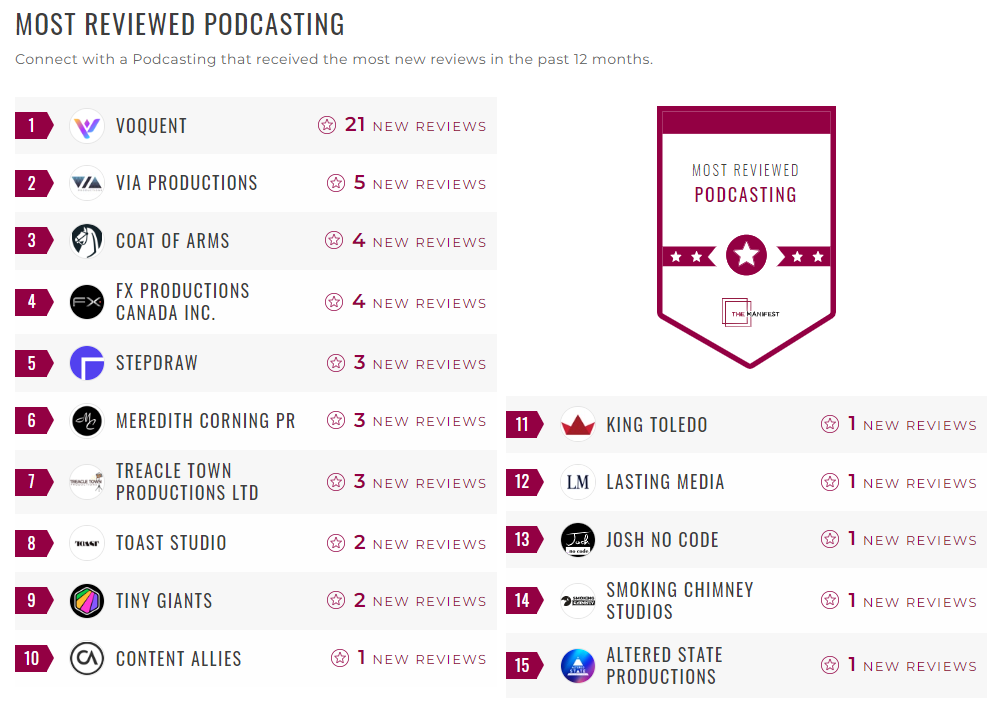
Task: Open the Smoking Chimney Studios link
Action: tap(679, 601)
